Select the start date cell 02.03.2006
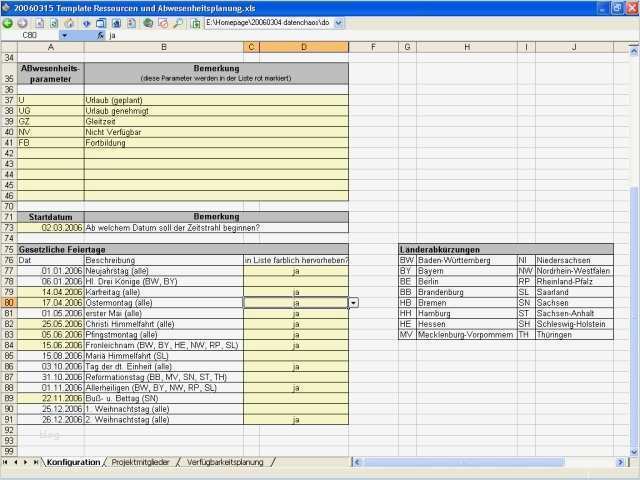The width and height of the screenshot is (640, 480). coord(51,228)
